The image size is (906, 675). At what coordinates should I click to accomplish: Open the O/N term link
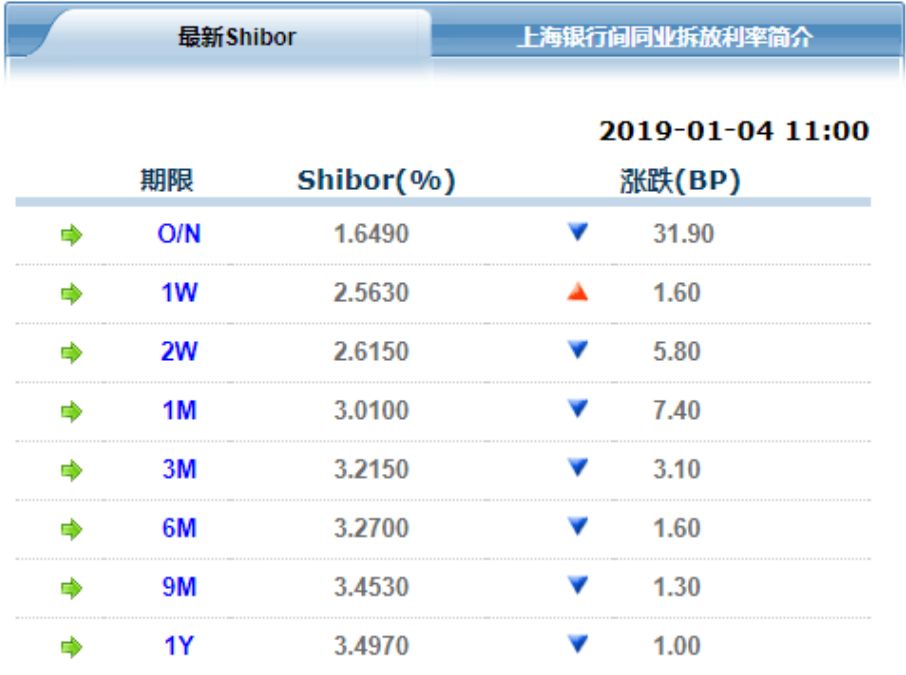click(x=179, y=234)
